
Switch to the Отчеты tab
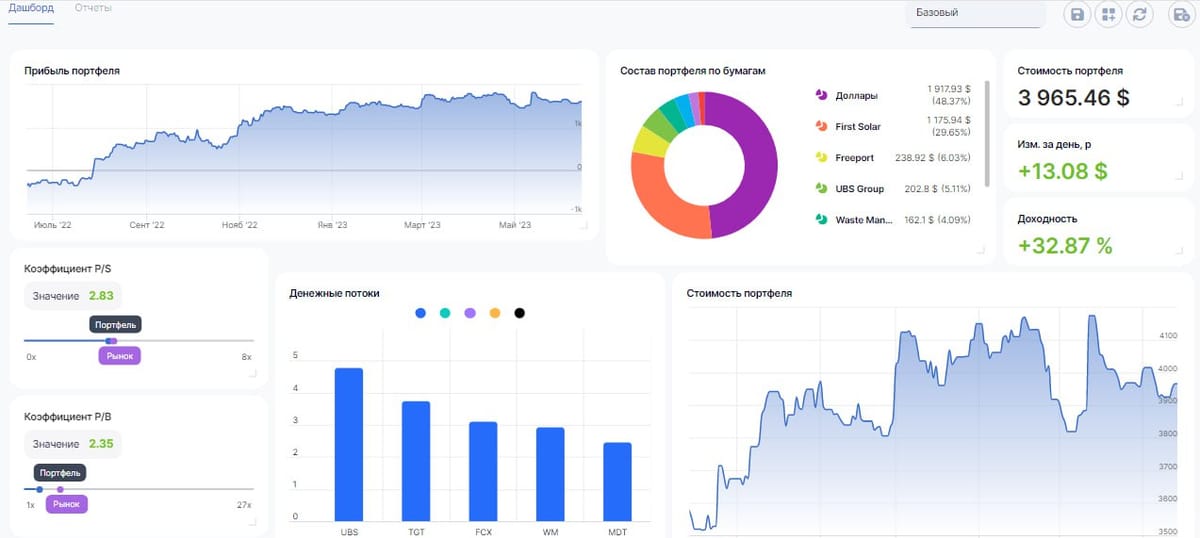click(x=93, y=8)
